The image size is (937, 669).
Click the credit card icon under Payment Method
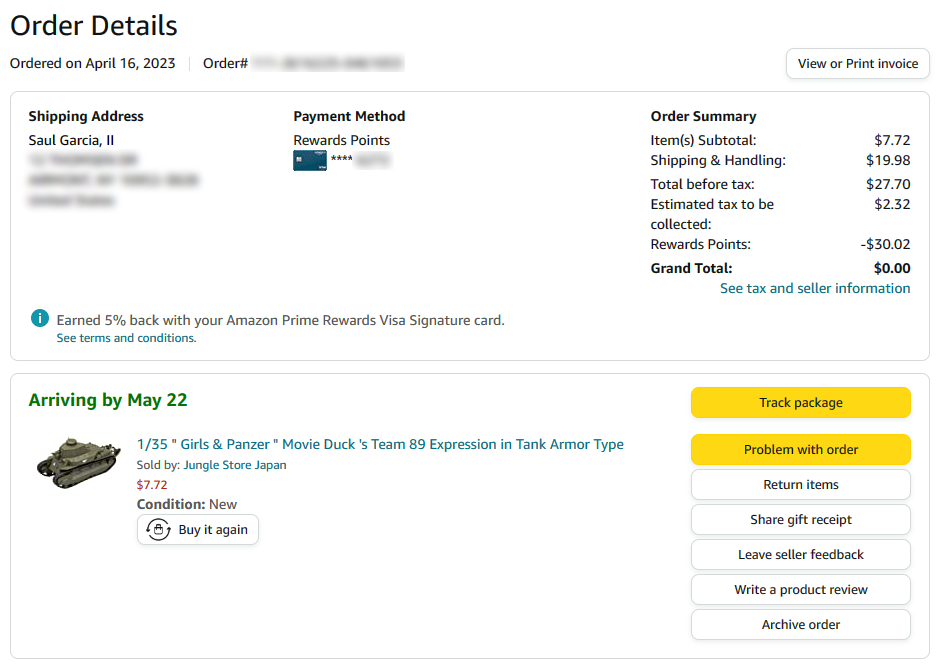tap(310, 160)
